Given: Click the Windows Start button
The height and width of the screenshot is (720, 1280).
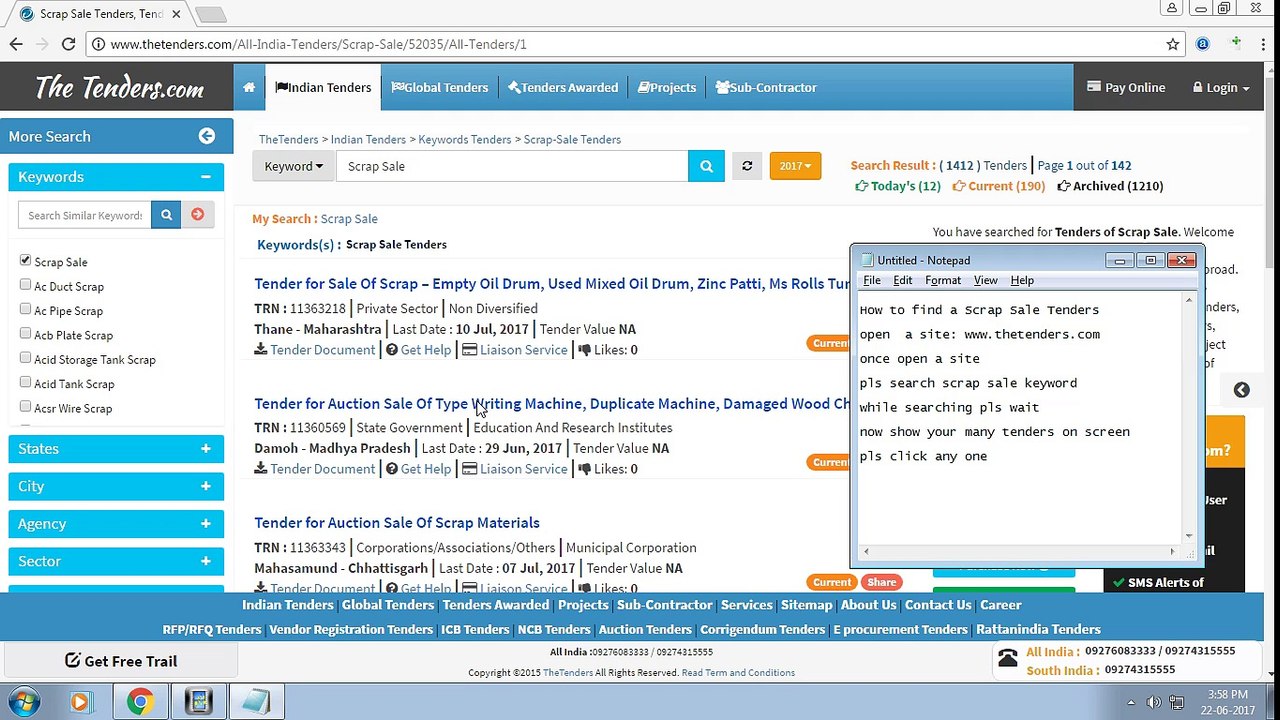Looking at the screenshot, I should tap(24, 702).
